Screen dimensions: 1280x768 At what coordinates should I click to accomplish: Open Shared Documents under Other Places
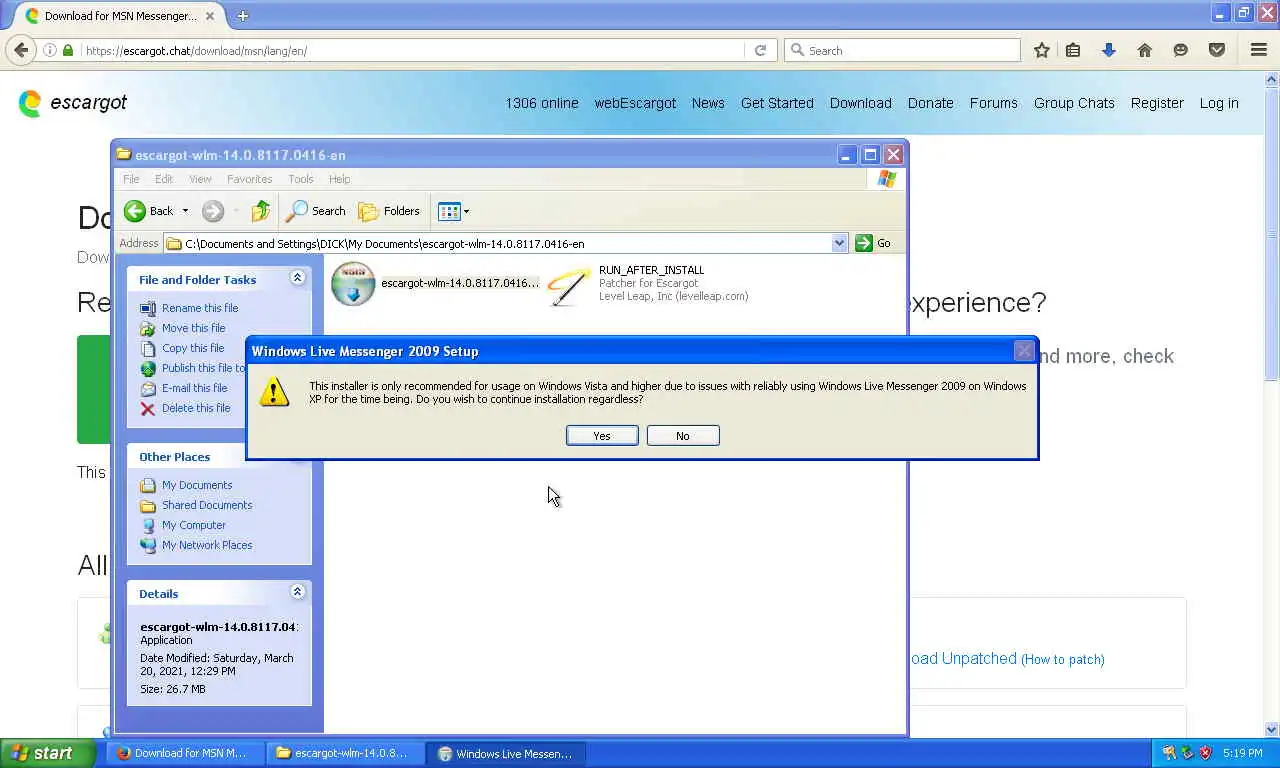[207, 505]
